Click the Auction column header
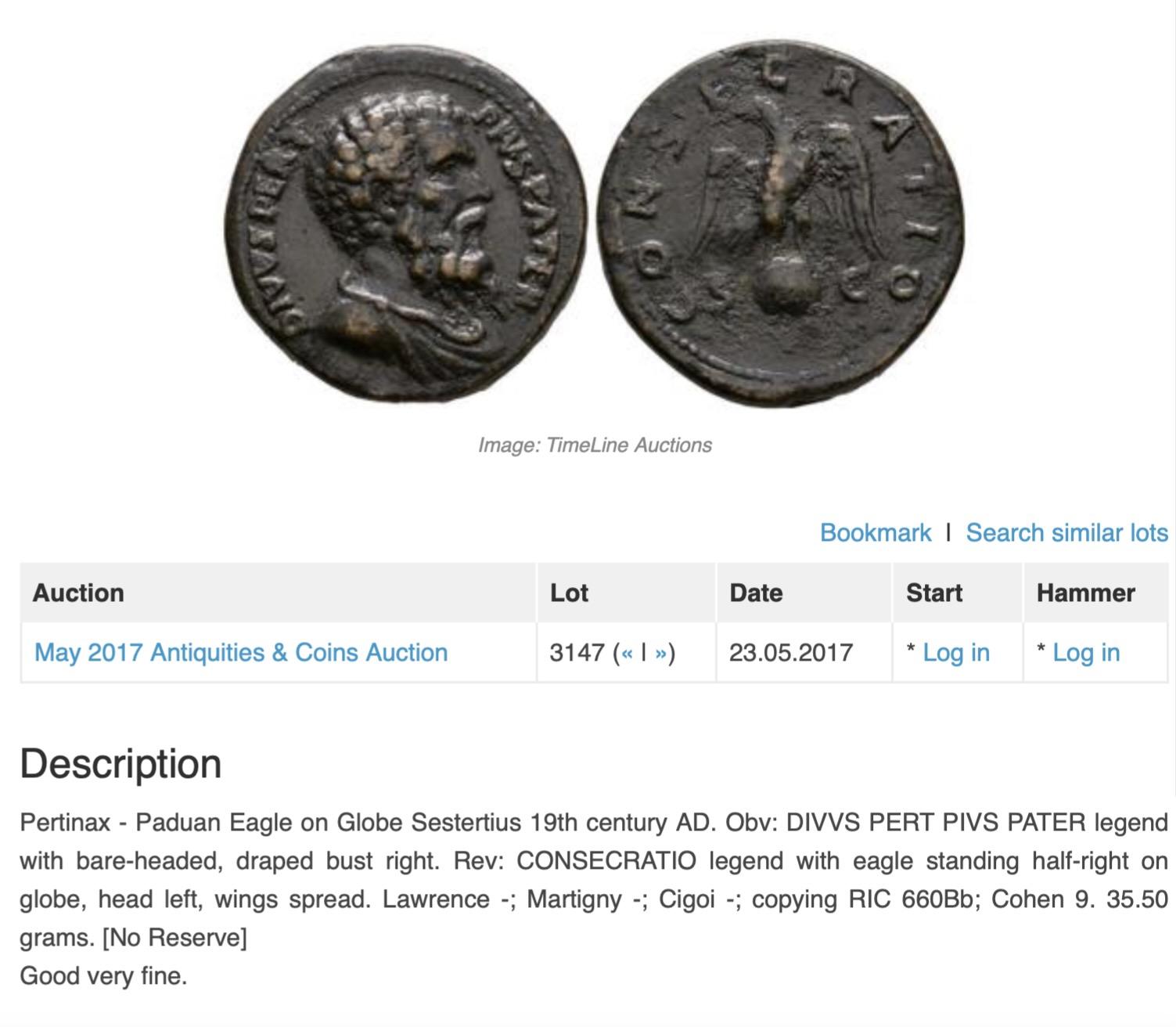 coord(78,593)
